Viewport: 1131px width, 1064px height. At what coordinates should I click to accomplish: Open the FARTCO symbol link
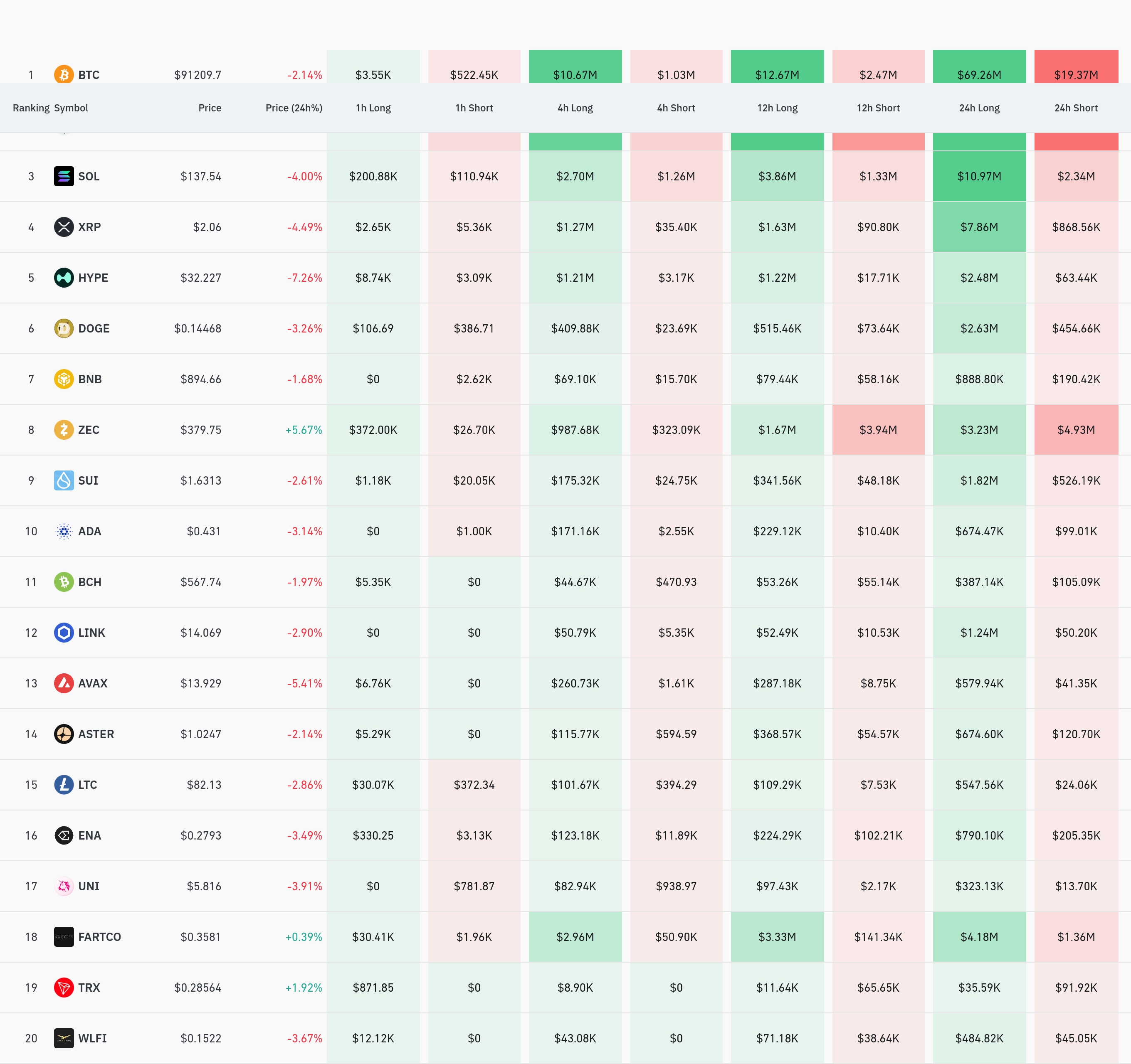pos(99,937)
